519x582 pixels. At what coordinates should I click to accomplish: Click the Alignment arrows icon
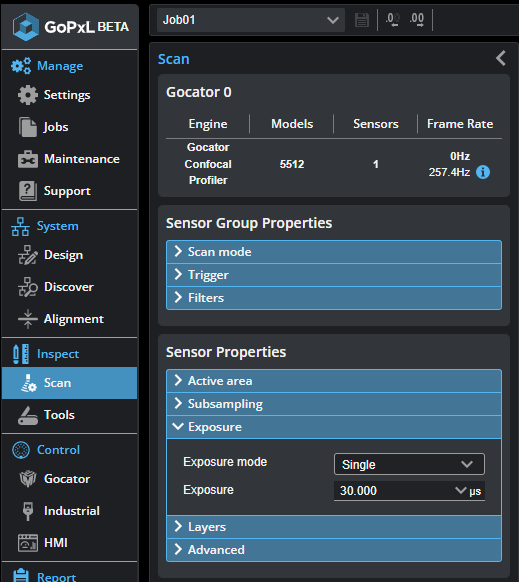[28, 319]
